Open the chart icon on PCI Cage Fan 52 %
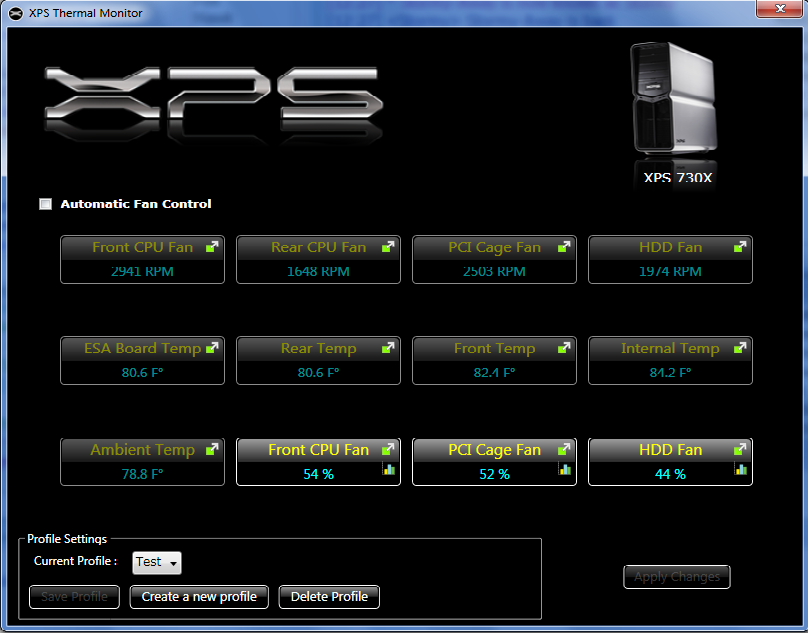The width and height of the screenshot is (808, 633). 565,469
